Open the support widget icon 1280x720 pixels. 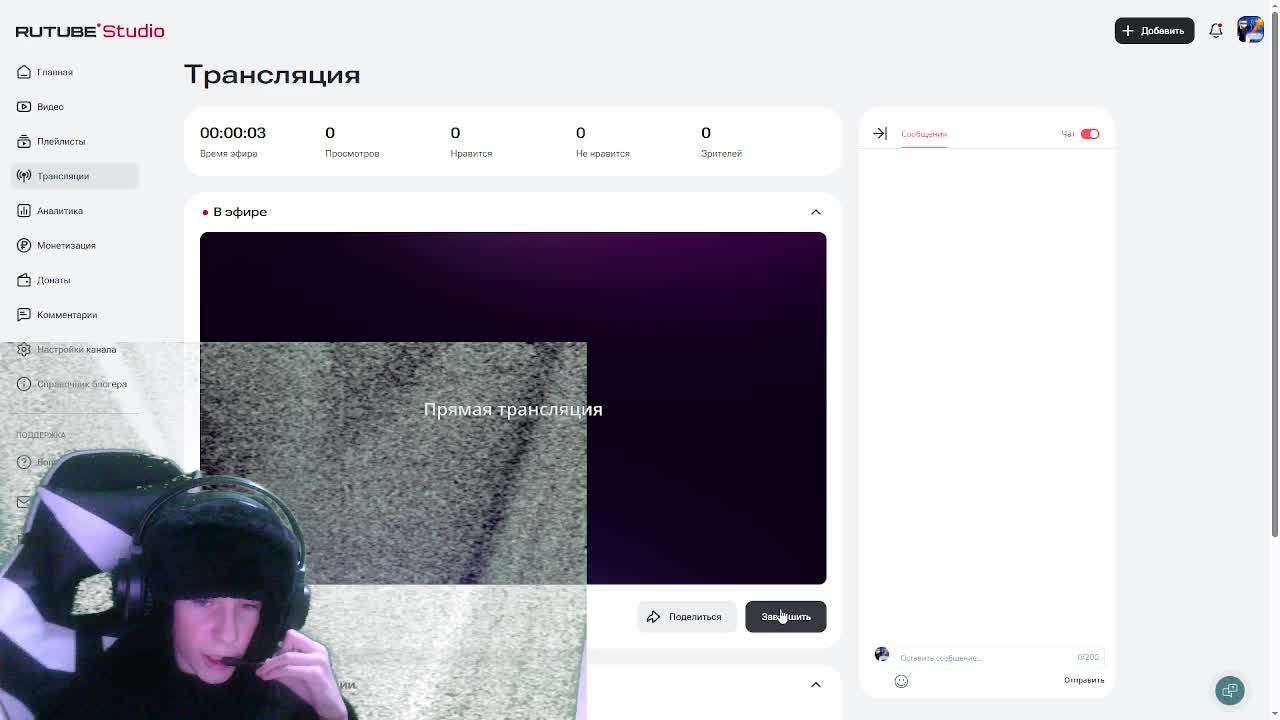(x=1230, y=691)
